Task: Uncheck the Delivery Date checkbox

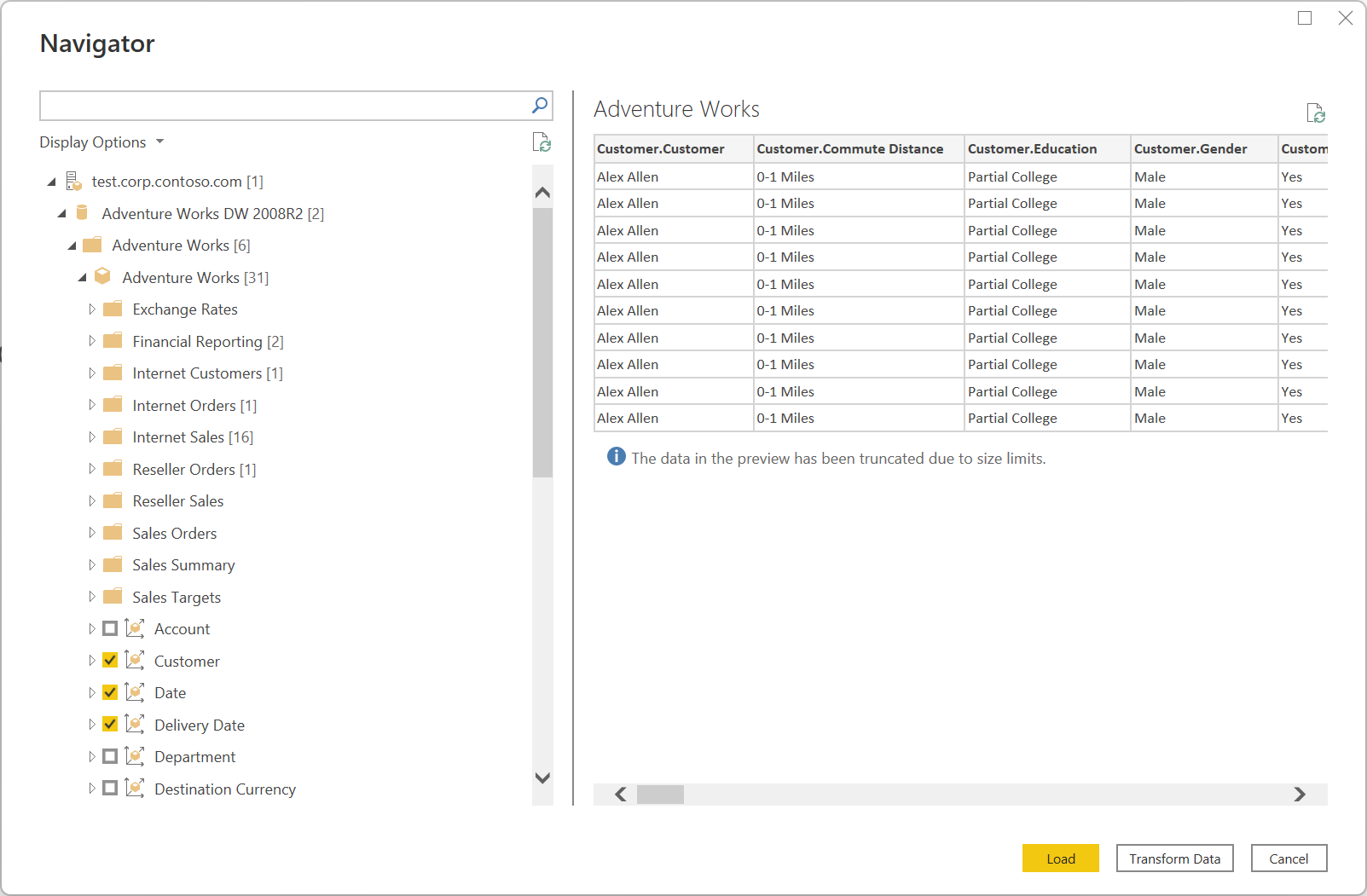Action: [110, 725]
